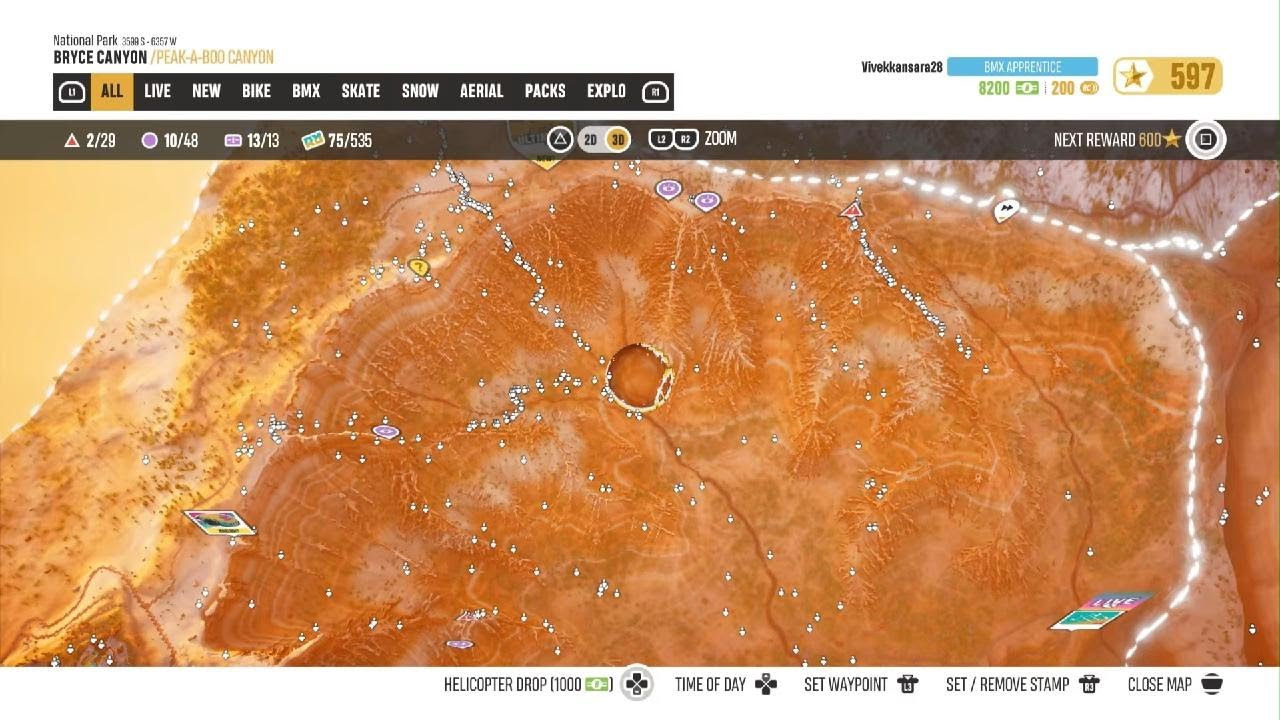This screenshot has height=720, width=1280.
Task: Switch the map to 3D view
Action: (618, 140)
